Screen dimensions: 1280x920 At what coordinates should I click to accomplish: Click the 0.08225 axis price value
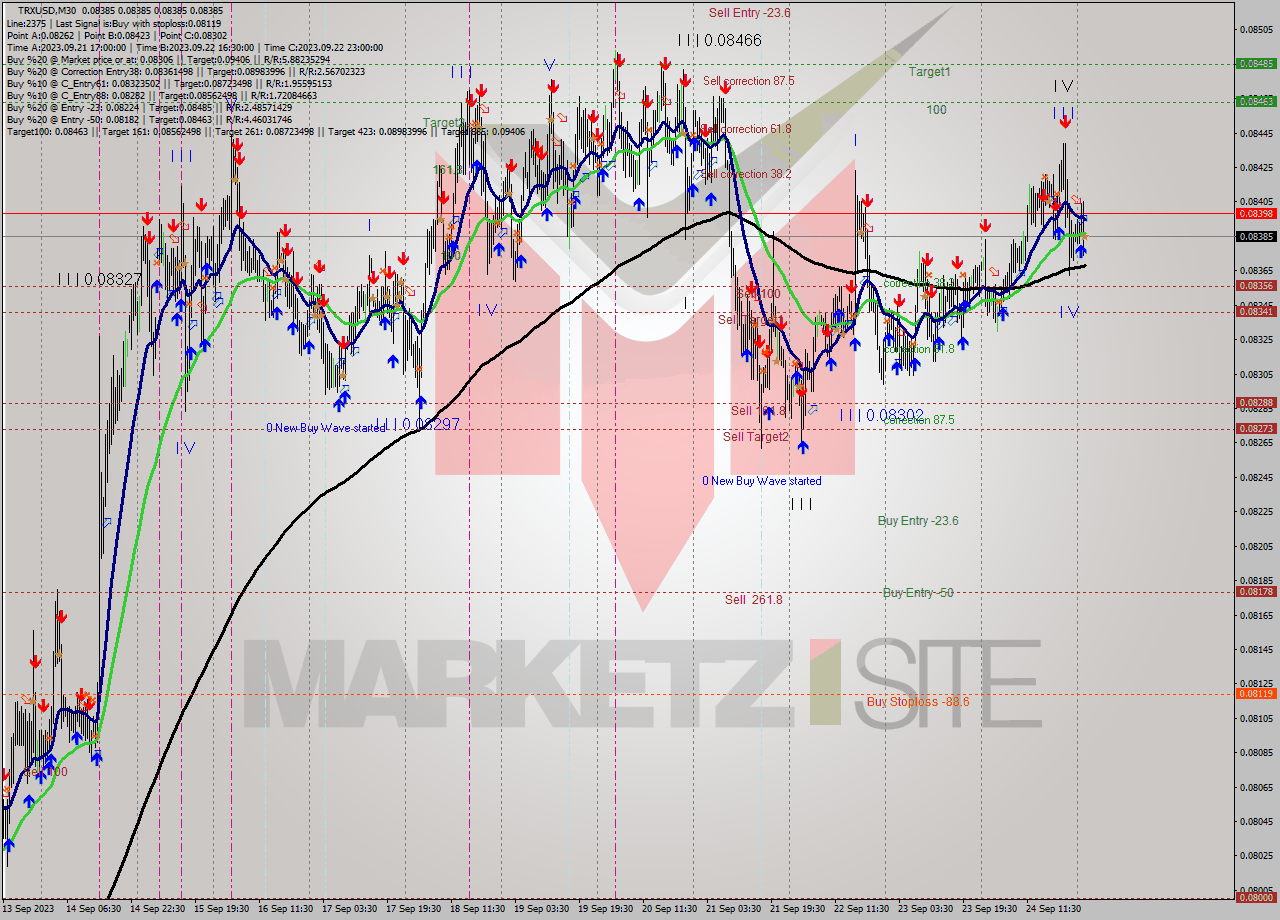tap(1256, 511)
